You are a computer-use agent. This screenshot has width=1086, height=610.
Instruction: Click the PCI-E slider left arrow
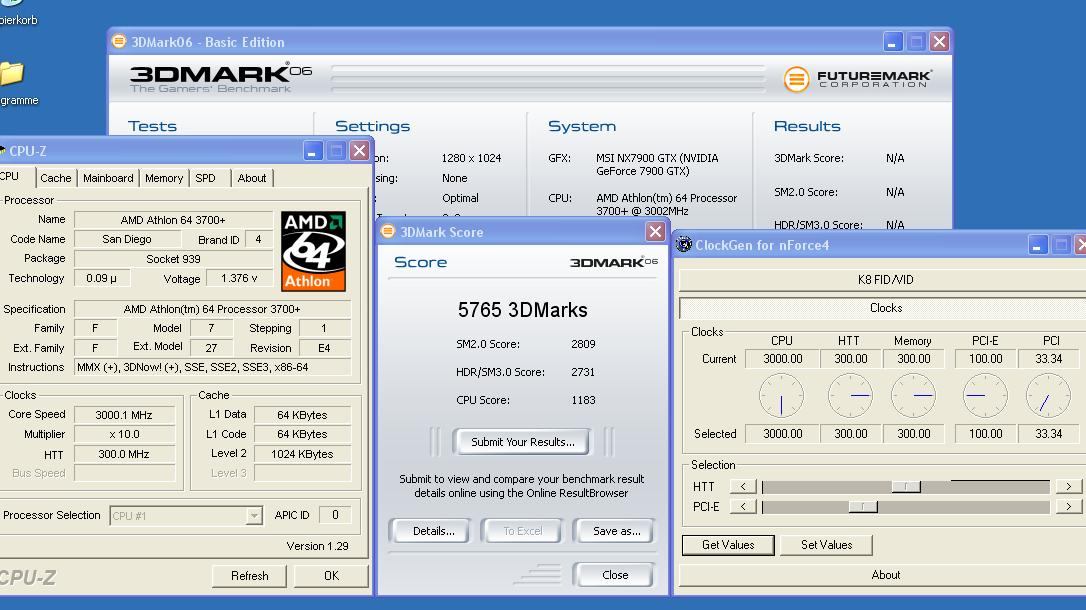[x=743, y=506]
